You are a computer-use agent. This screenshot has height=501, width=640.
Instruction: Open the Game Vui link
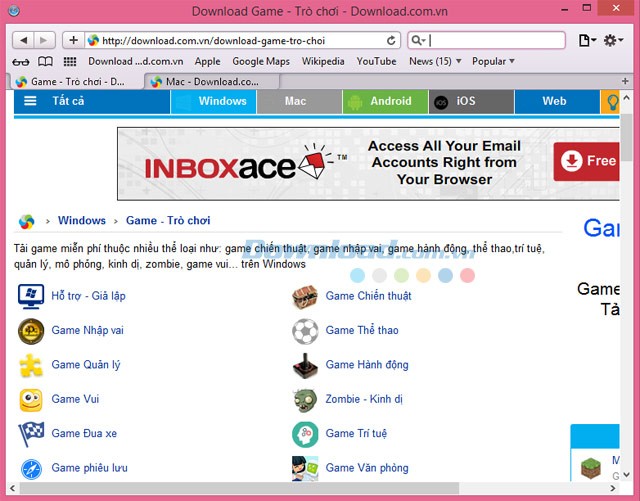75,399
